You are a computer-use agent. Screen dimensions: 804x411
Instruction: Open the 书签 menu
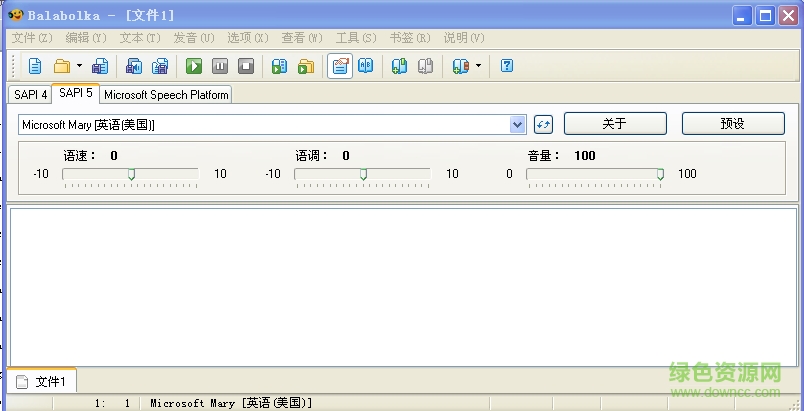click(410, 38)
